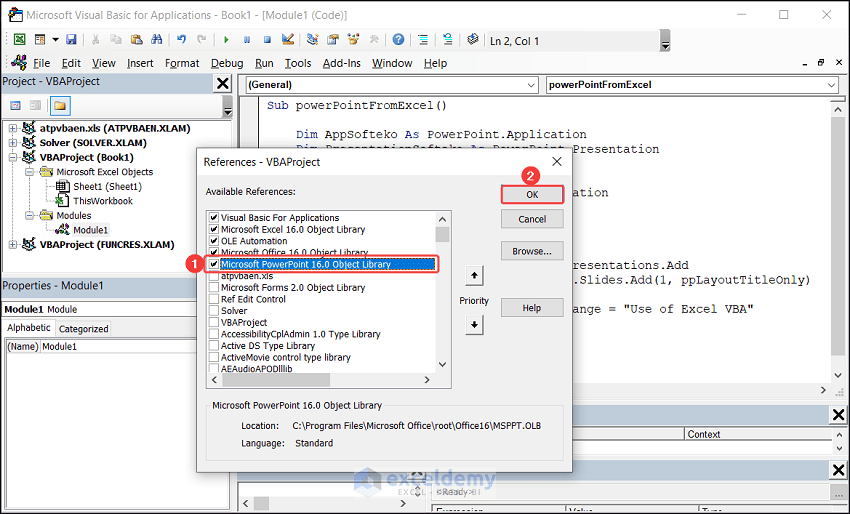Click View Object icon in Project panel
Image resolution: width=850 pixels, height=514 pixels.
(35, 105)
